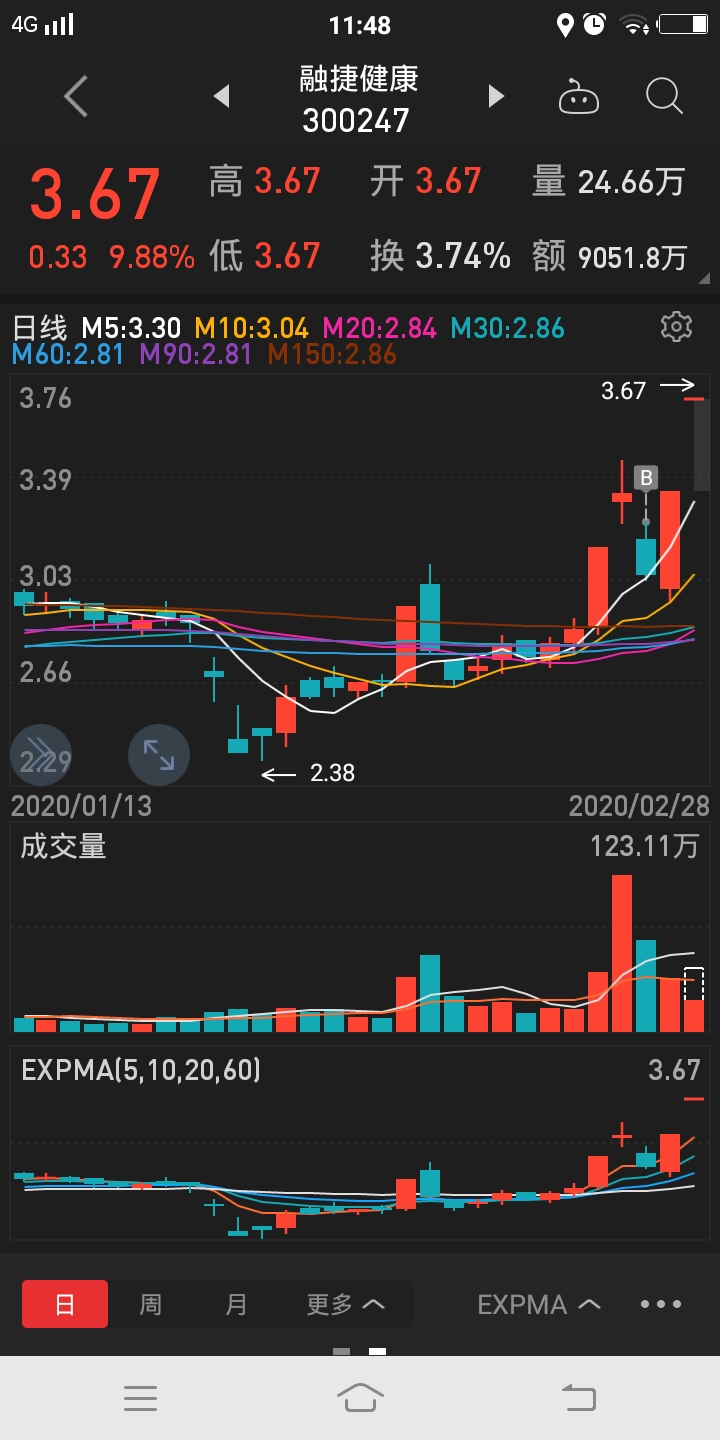Open the robot assistant icon
Image resolution: width=720 pixels, height=1440 pixels.
pyautogui.click(x=578, y=98)
